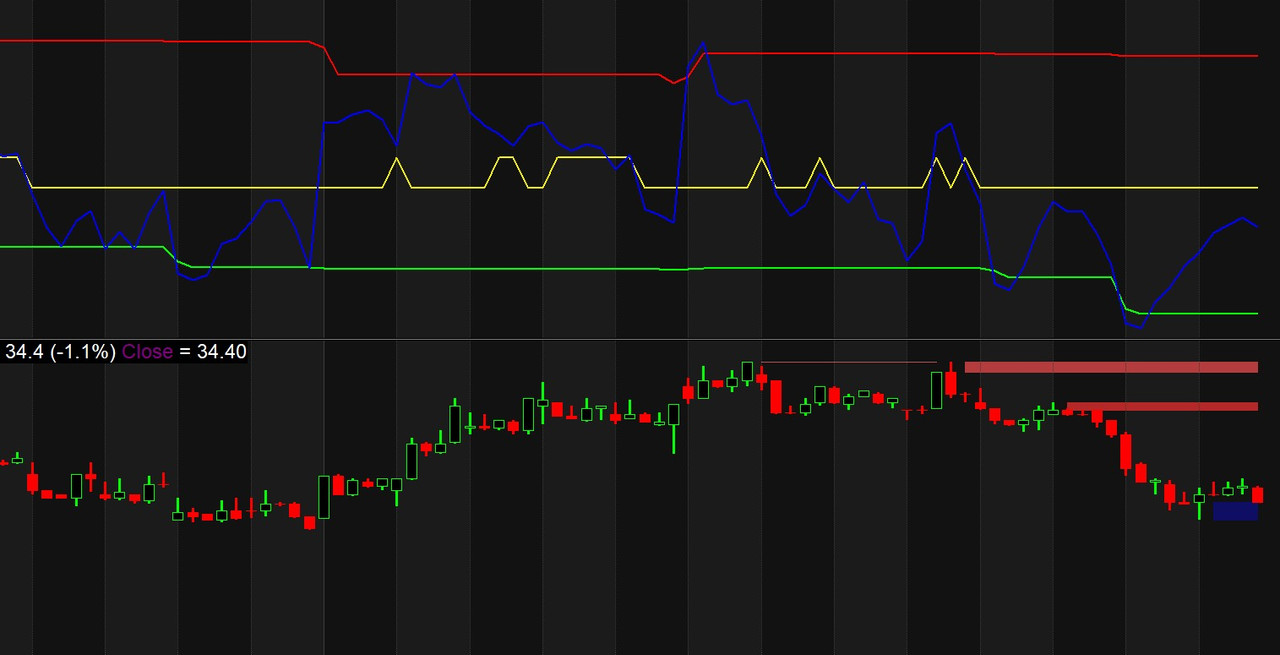Select the upper red resistance zone bar

point(1111,367)
